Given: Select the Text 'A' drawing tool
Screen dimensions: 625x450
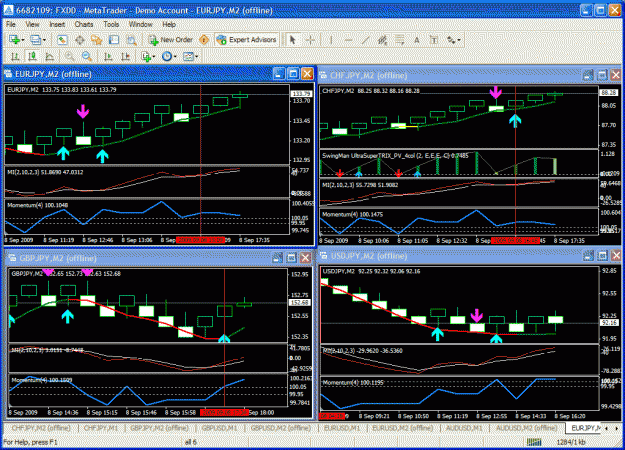Looking at the screenshot, I should 417,40.
